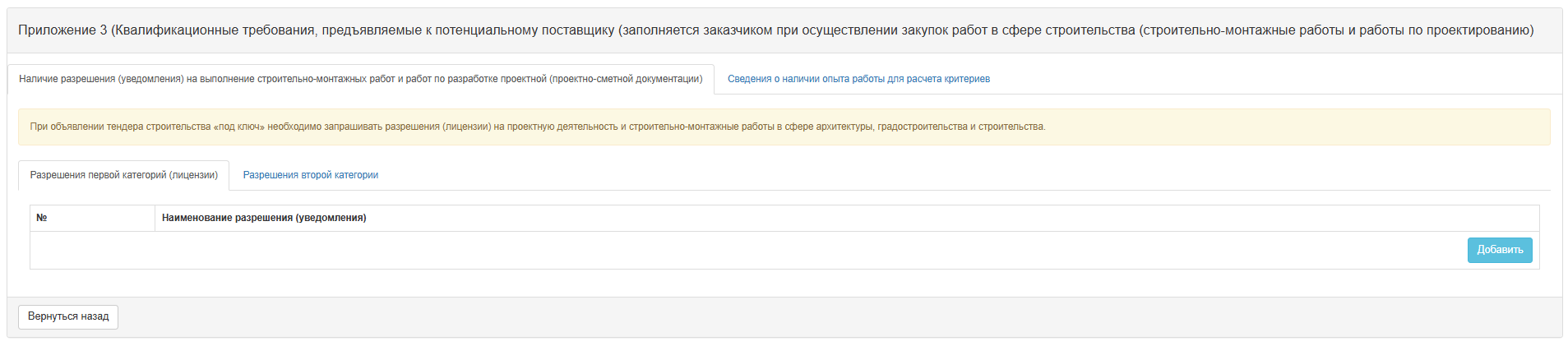Image resolution: width=1568 pixels, height=346 pixels.
Task: Select the 'Наличие разрешения (уведомления)' main tab
Action: click(361, 79)
